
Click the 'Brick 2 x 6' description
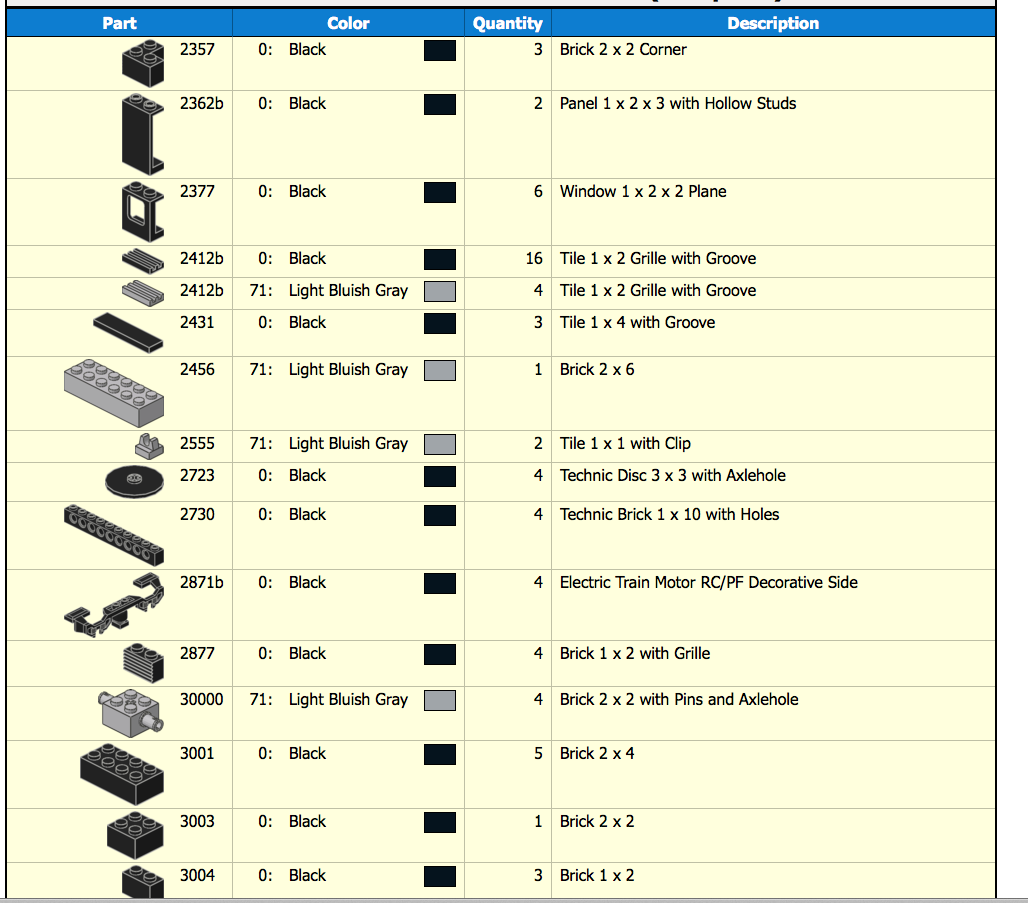[x=597, y=369]
